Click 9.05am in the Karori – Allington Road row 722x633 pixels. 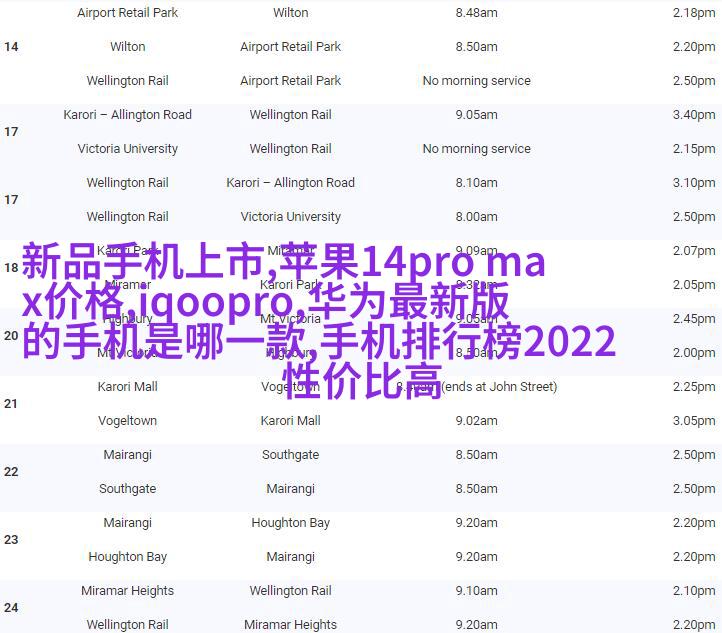[476, 115]
